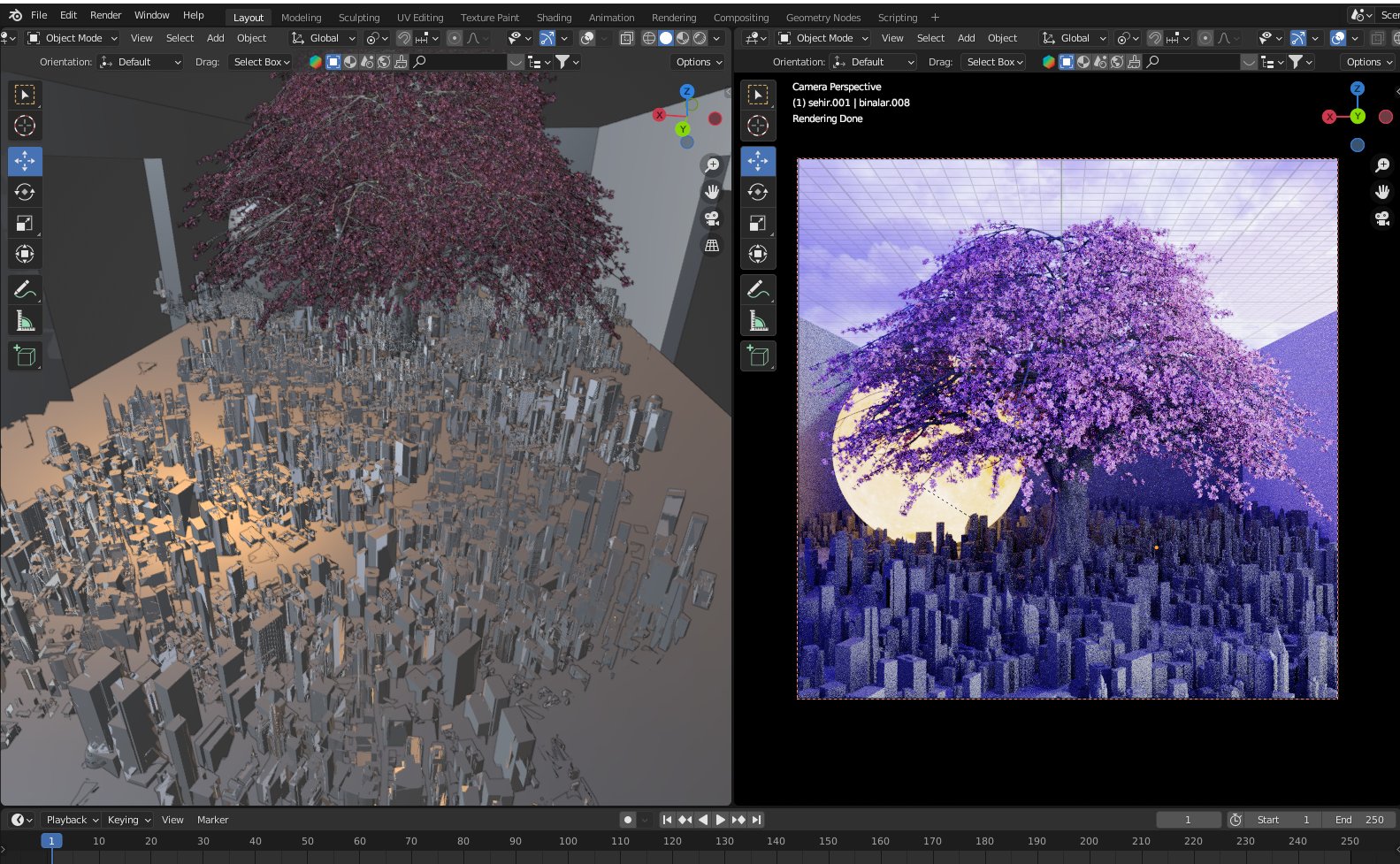Pick the Measure tool in right camera viewport toolbar
This screenshot has width=1400, height=864.
click(x=758, y=320)
